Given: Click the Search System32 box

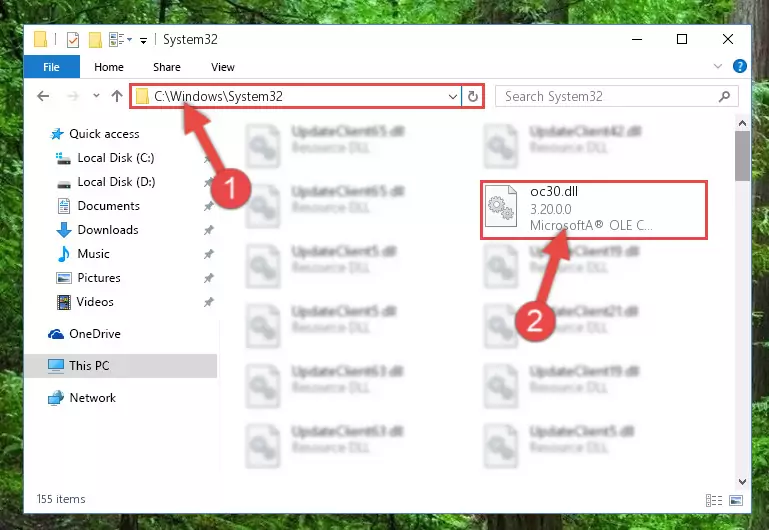Looking at the screenshot, I should [x=616, y=96].
